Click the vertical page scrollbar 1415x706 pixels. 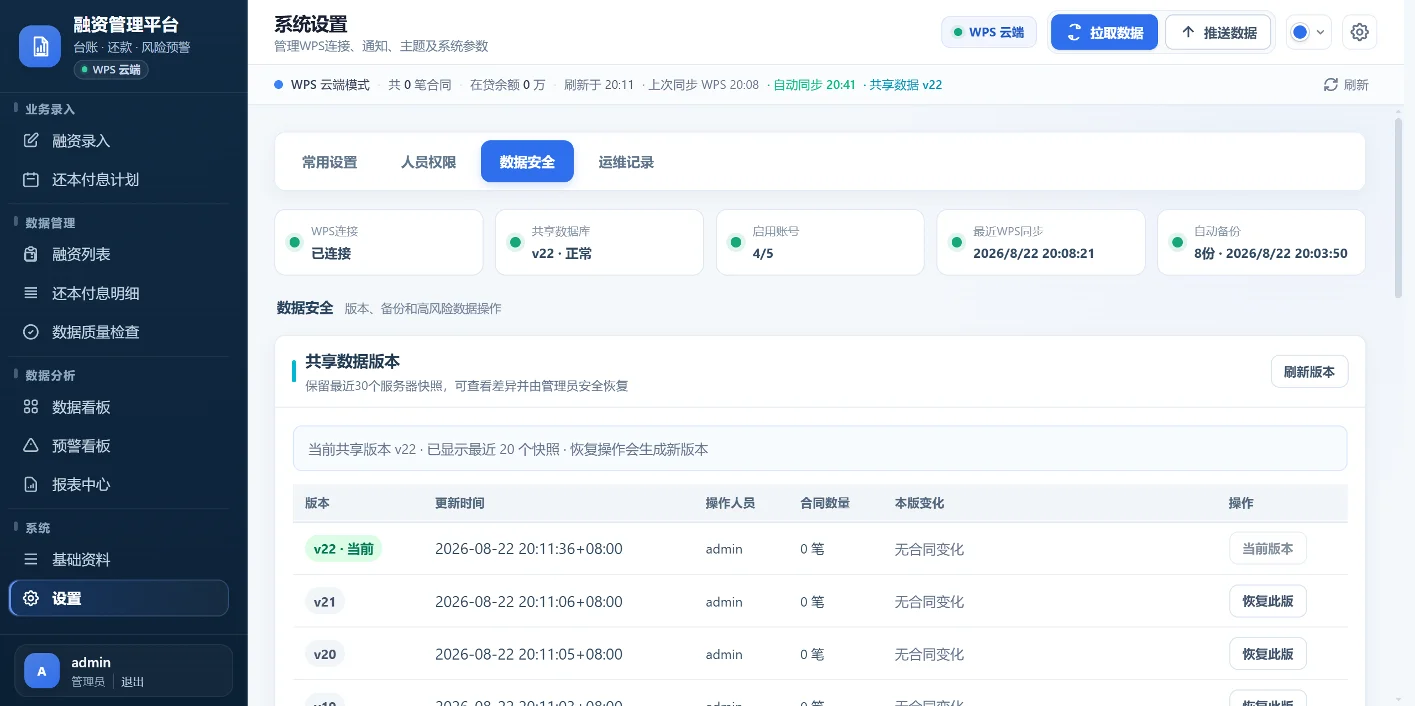(x=1398, y=208)
